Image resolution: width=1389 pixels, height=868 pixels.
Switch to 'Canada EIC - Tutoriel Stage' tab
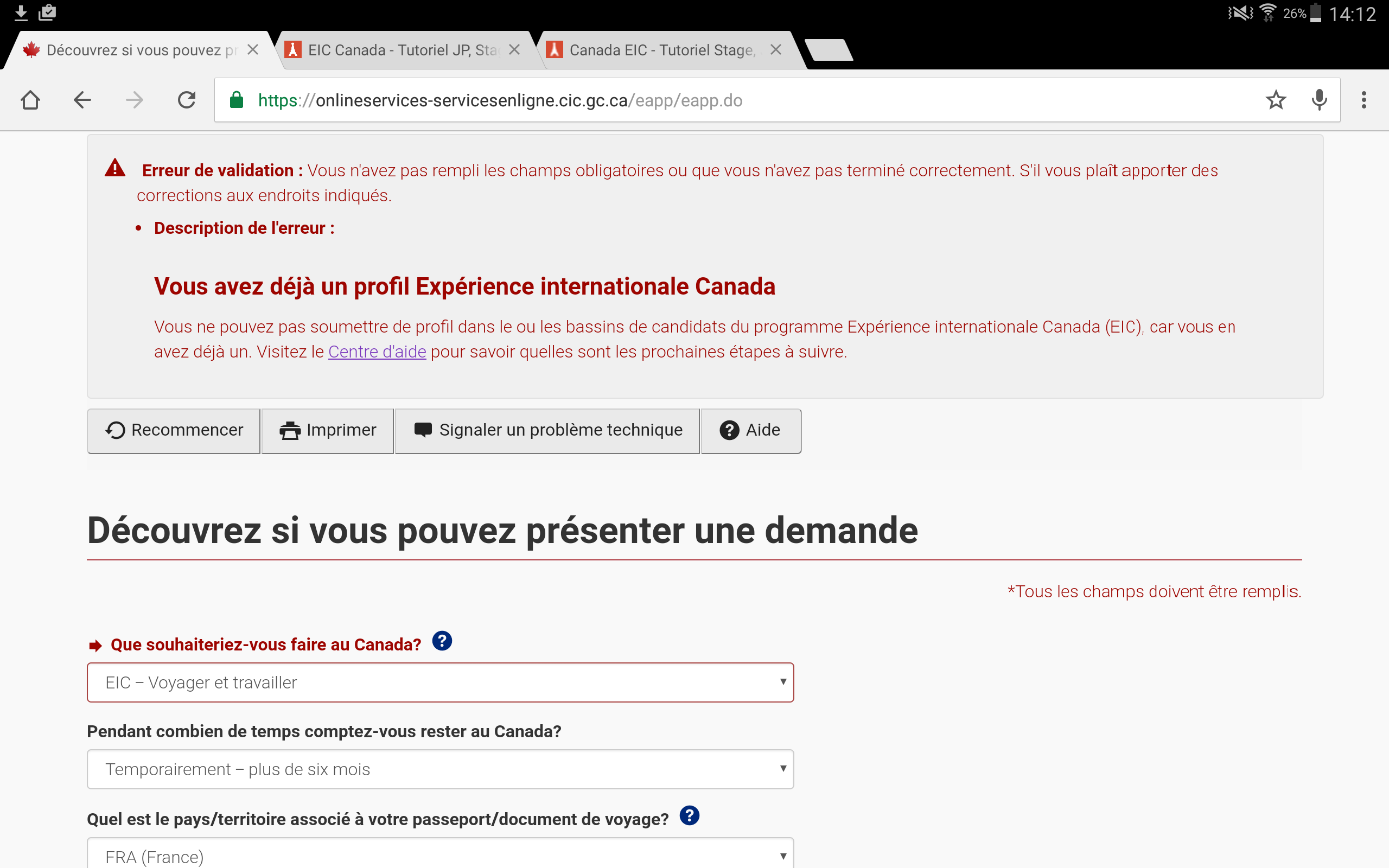tap(660, 50)
